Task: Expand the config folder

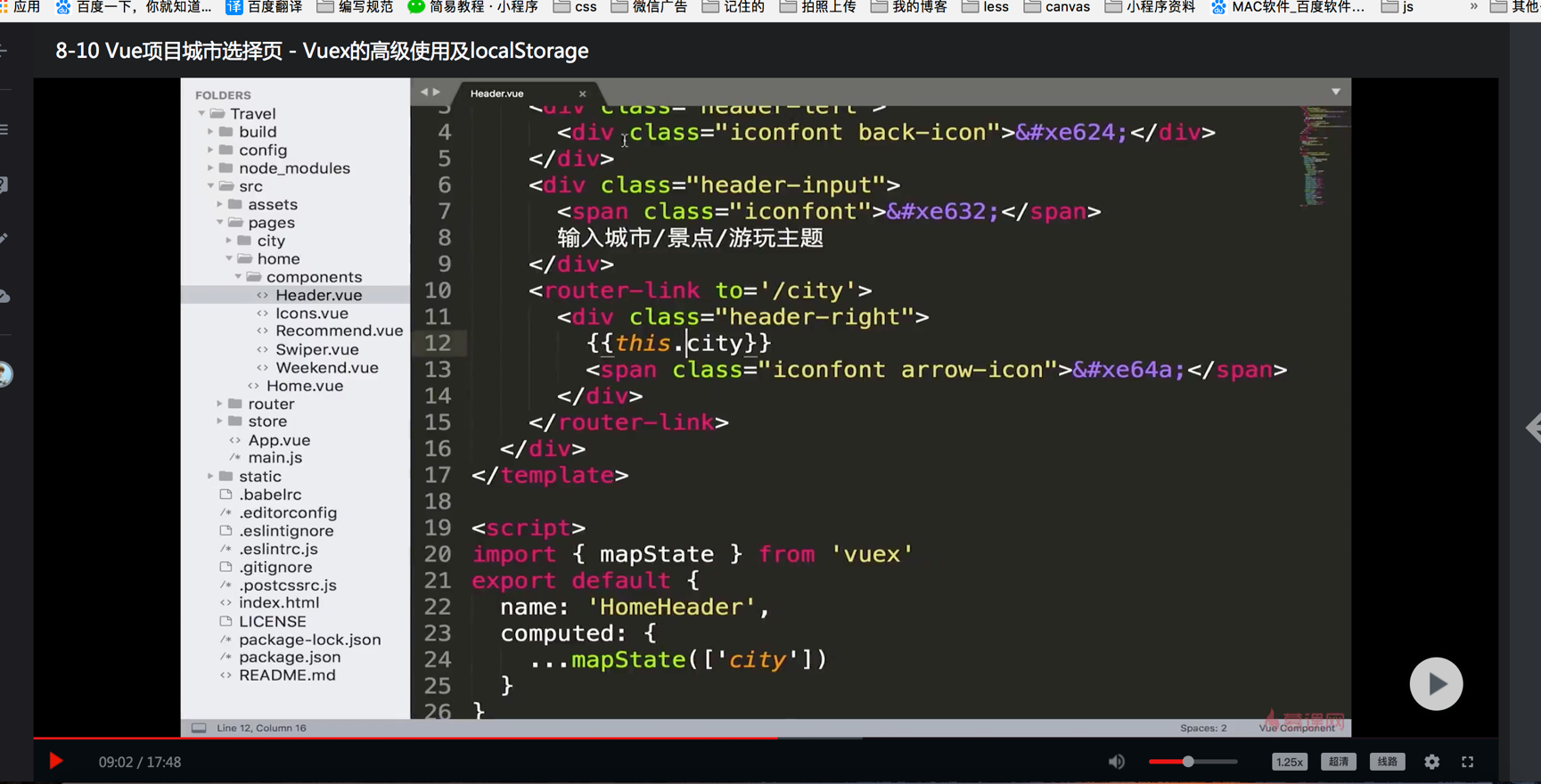Action: pos(210,150)
